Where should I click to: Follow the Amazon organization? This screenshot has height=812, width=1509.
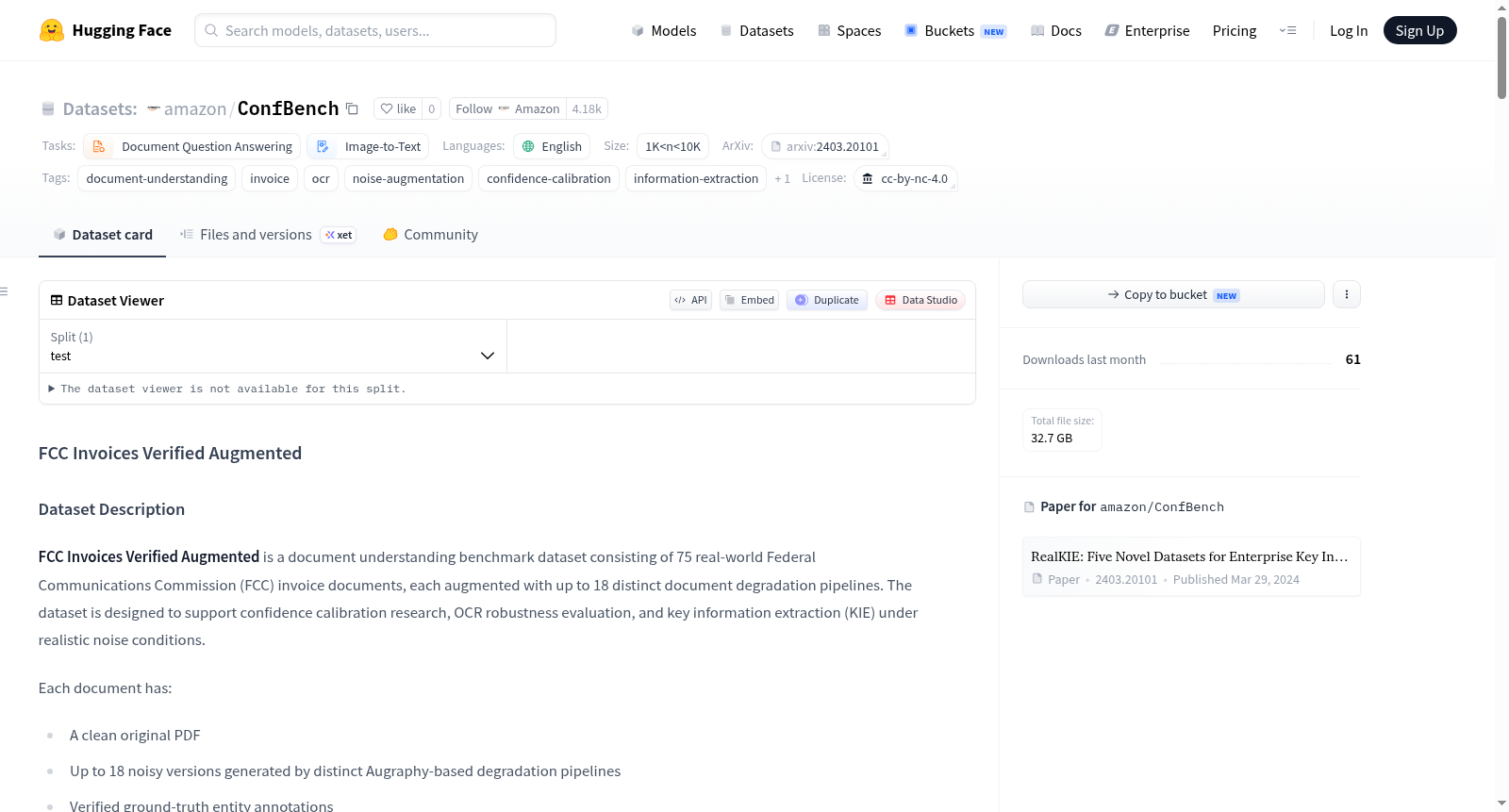(507, 108)
